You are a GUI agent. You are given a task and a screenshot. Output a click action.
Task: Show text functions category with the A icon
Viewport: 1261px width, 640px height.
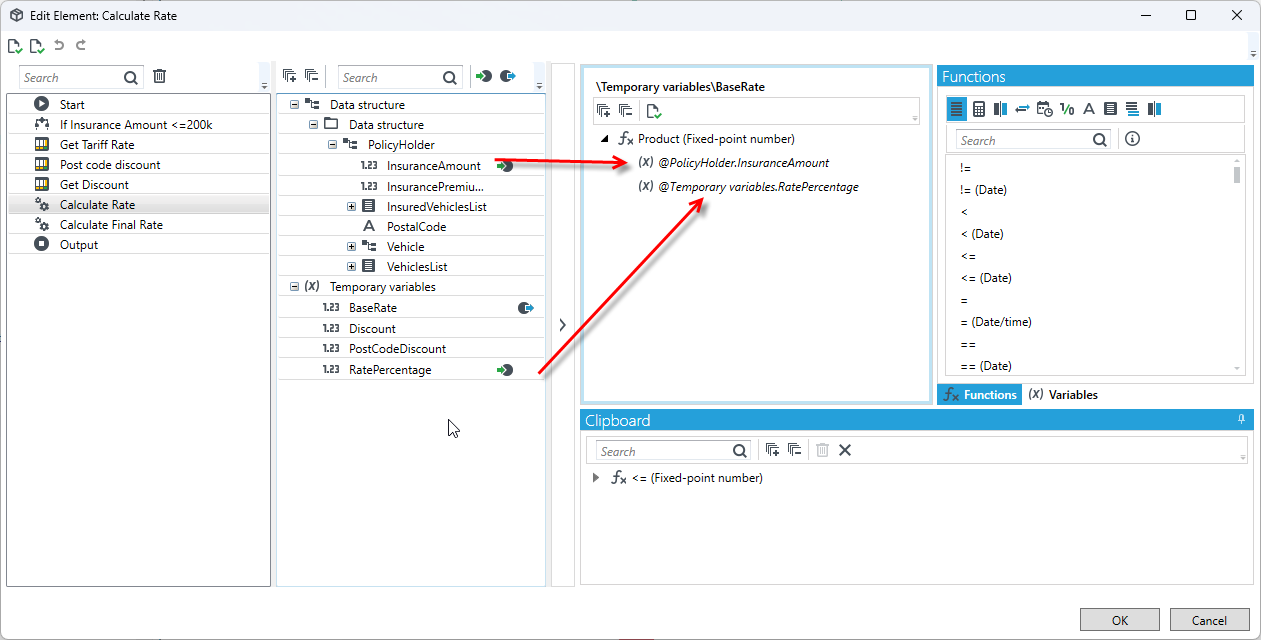tap(1089, 109)
